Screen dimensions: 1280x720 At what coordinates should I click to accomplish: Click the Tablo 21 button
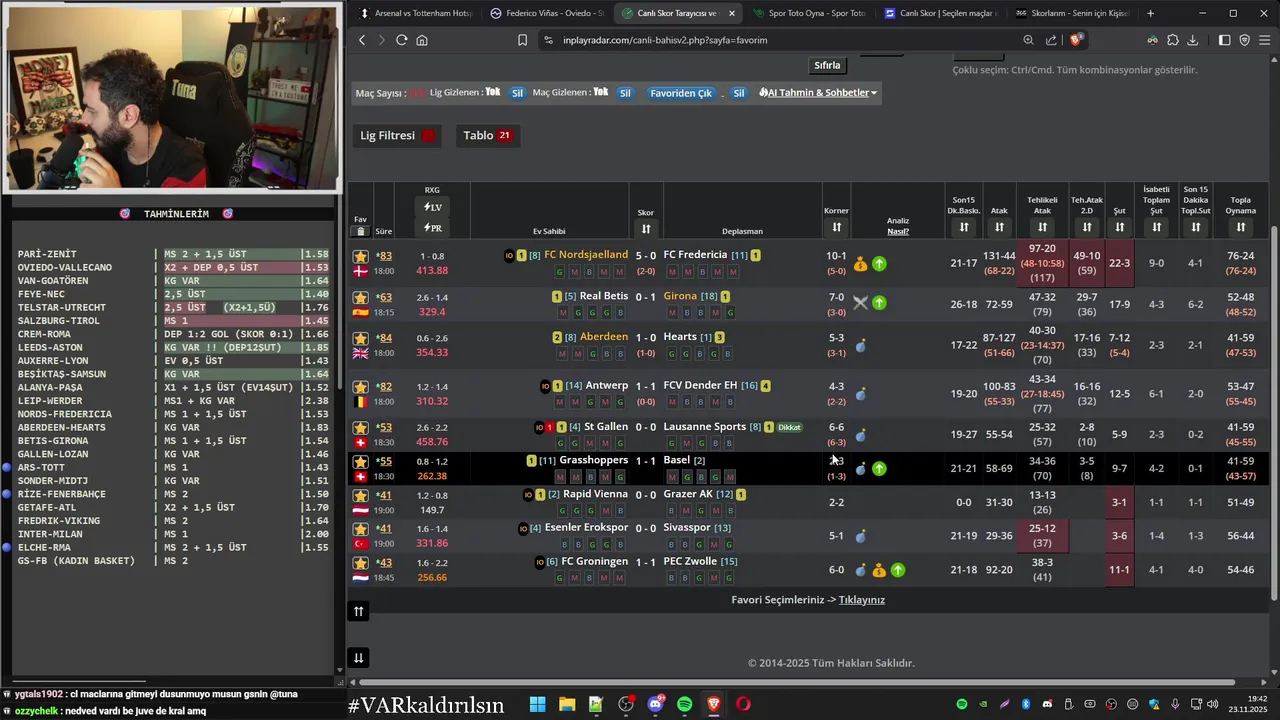tap(488, 135)
